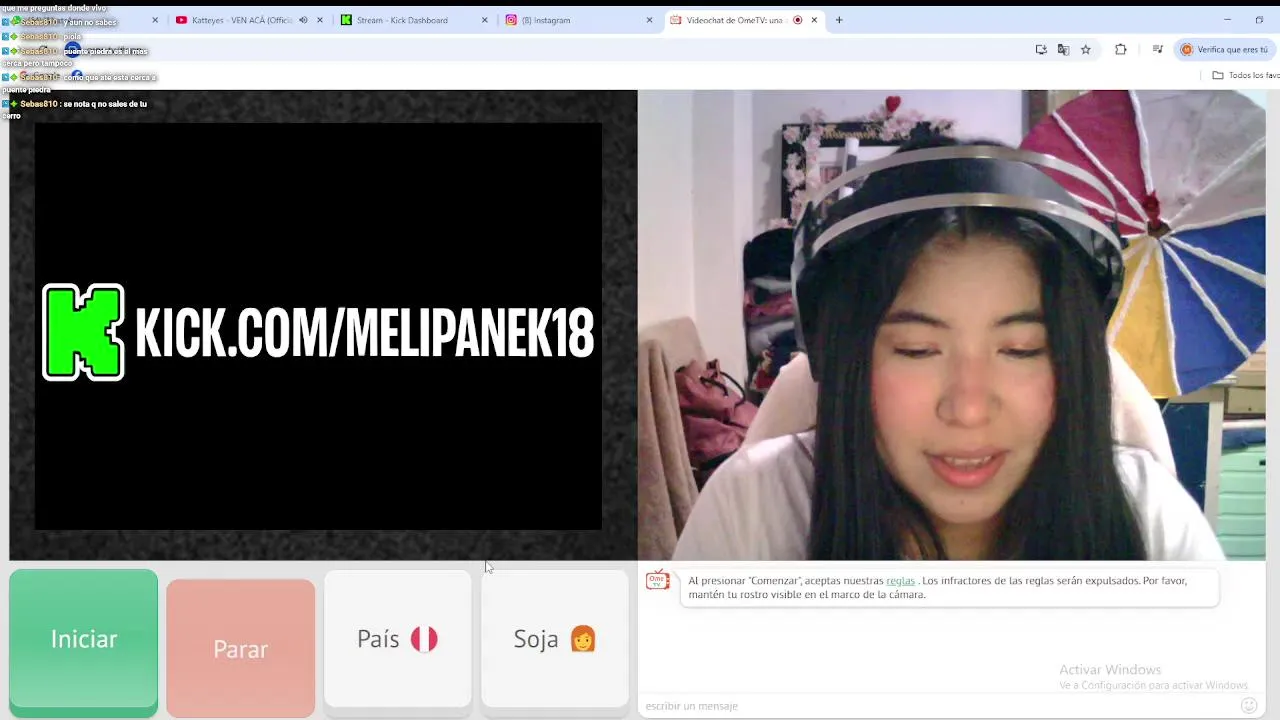Click the KICK.COM/MELIPANEK18 video panel
Image resolution: width=1280 pixels, height=720 pixels.
tap(318, 326)
